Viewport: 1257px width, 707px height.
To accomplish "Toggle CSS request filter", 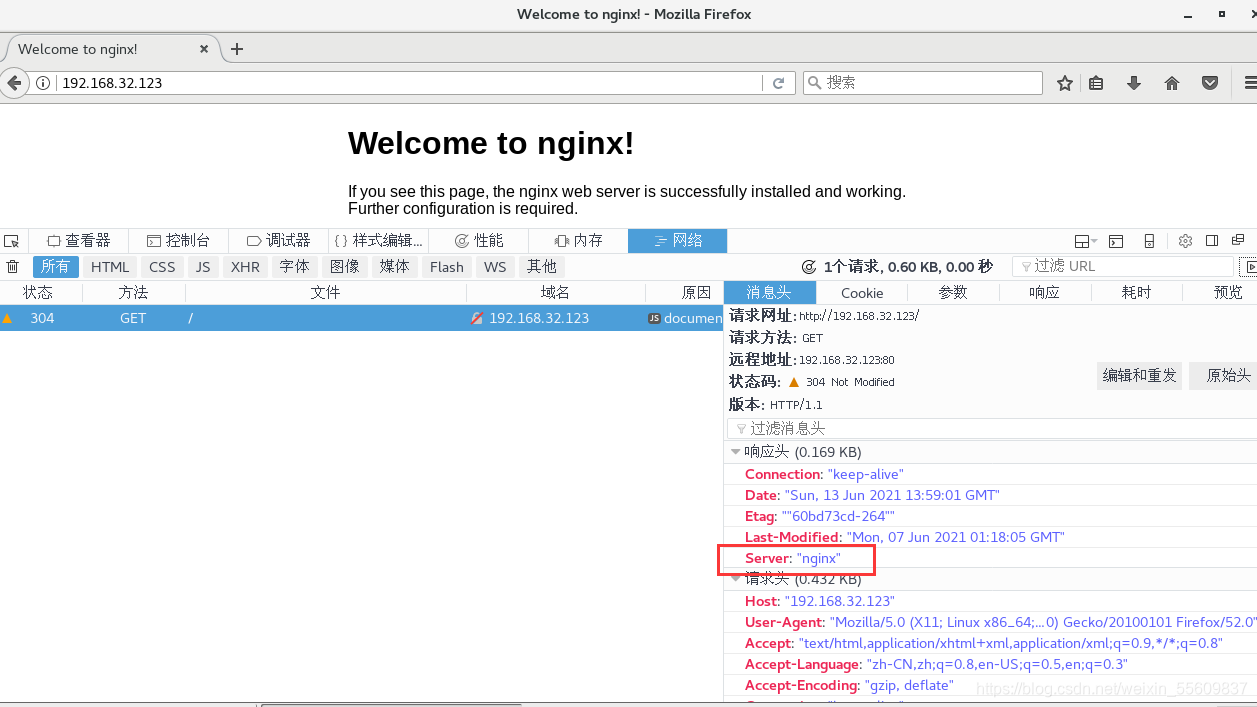I will 162,267.
